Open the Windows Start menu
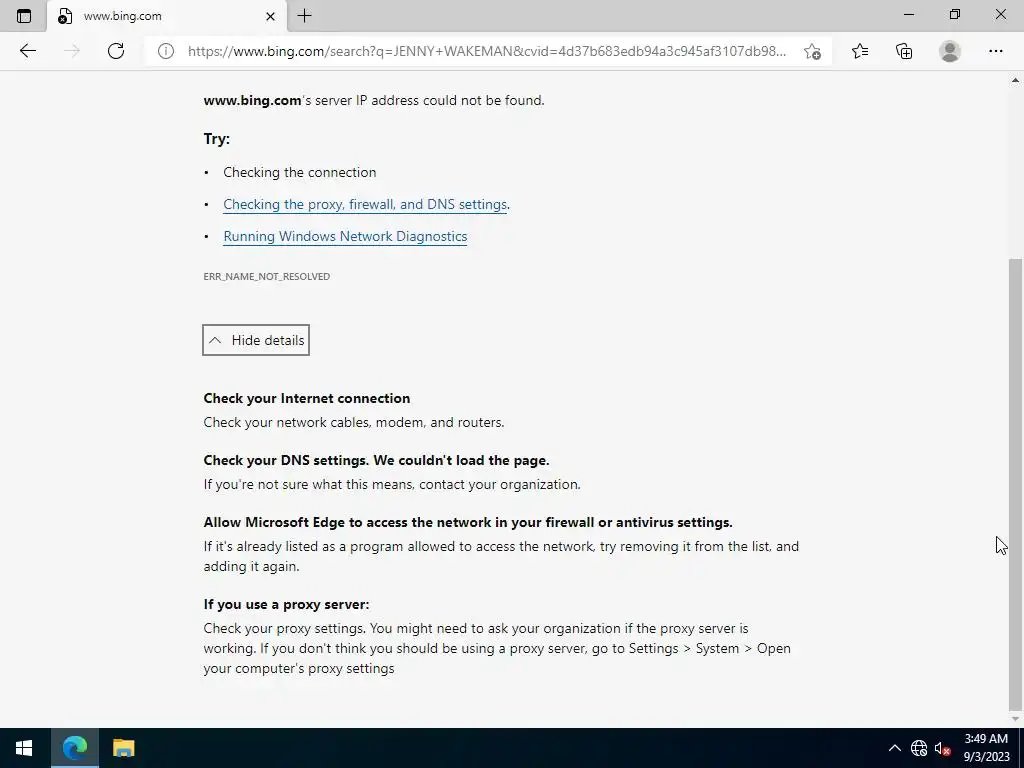 24,748
